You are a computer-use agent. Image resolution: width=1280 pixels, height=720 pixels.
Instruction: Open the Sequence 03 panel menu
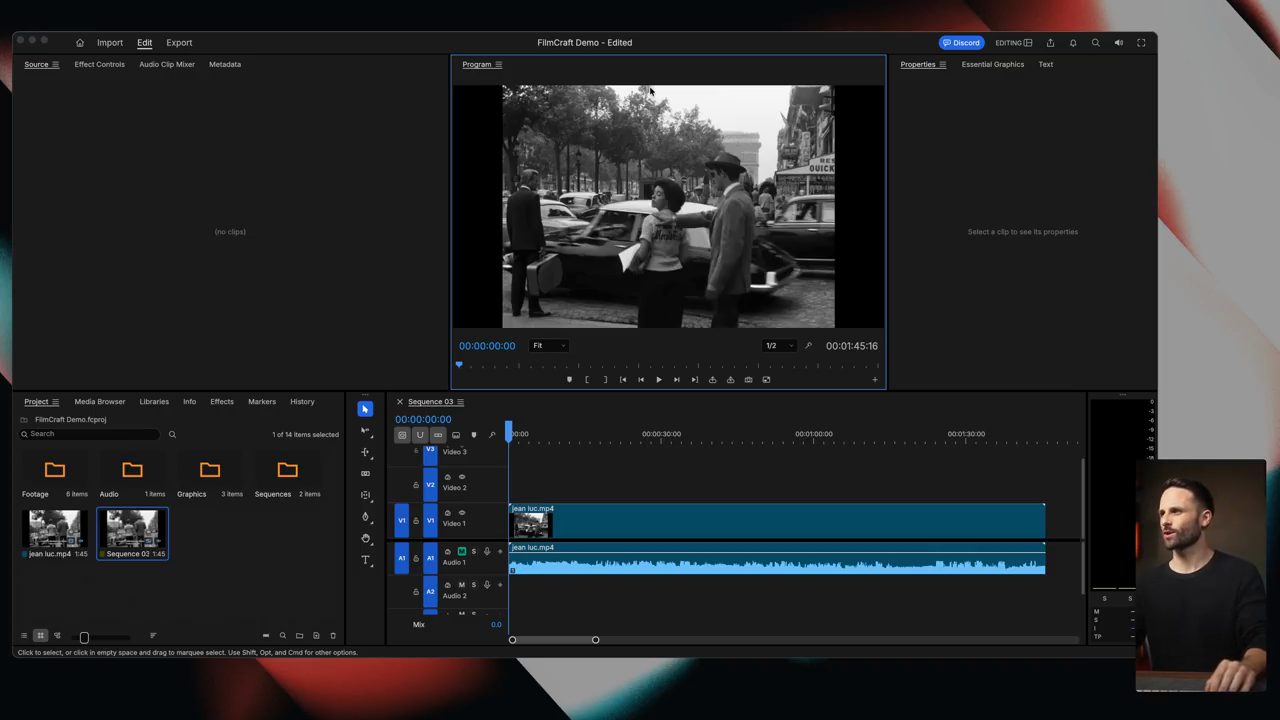[x=460, y=402]
